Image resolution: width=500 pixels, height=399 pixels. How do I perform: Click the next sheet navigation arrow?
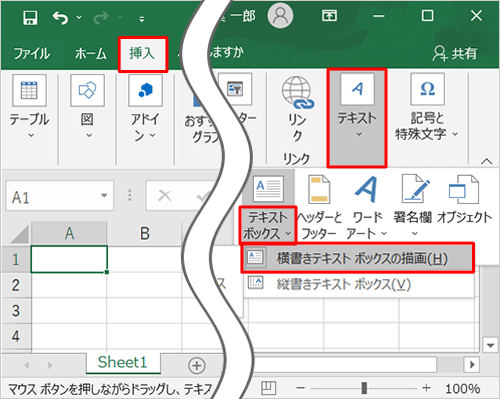(x=50, y=365)
